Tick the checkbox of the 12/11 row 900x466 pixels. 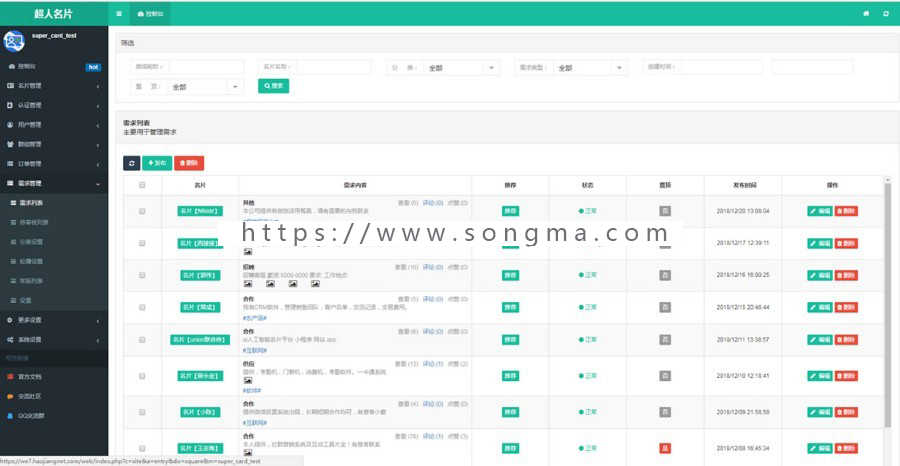pyautogui.click(x=142, y=339)
